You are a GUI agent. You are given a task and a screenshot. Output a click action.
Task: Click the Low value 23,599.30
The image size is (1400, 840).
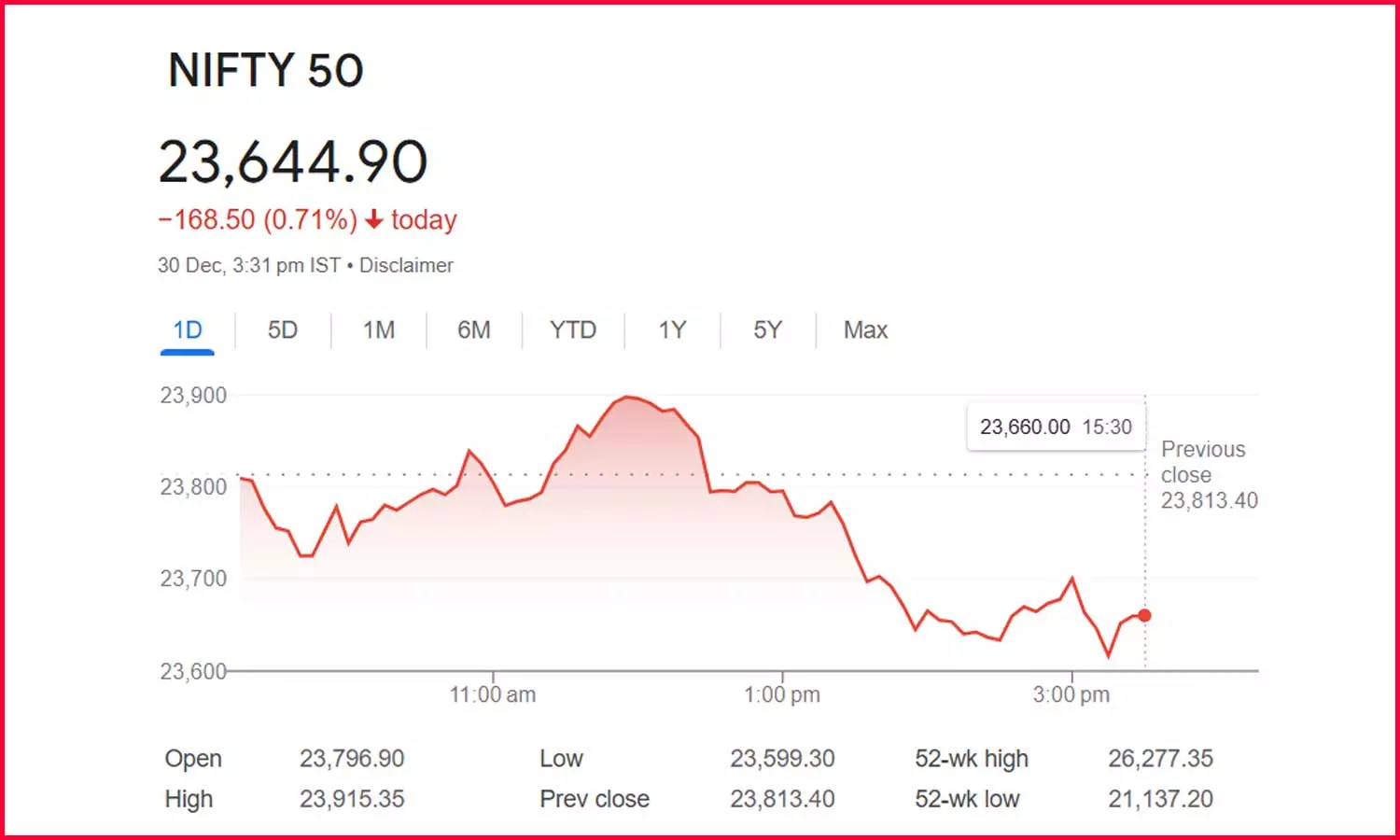782,759
